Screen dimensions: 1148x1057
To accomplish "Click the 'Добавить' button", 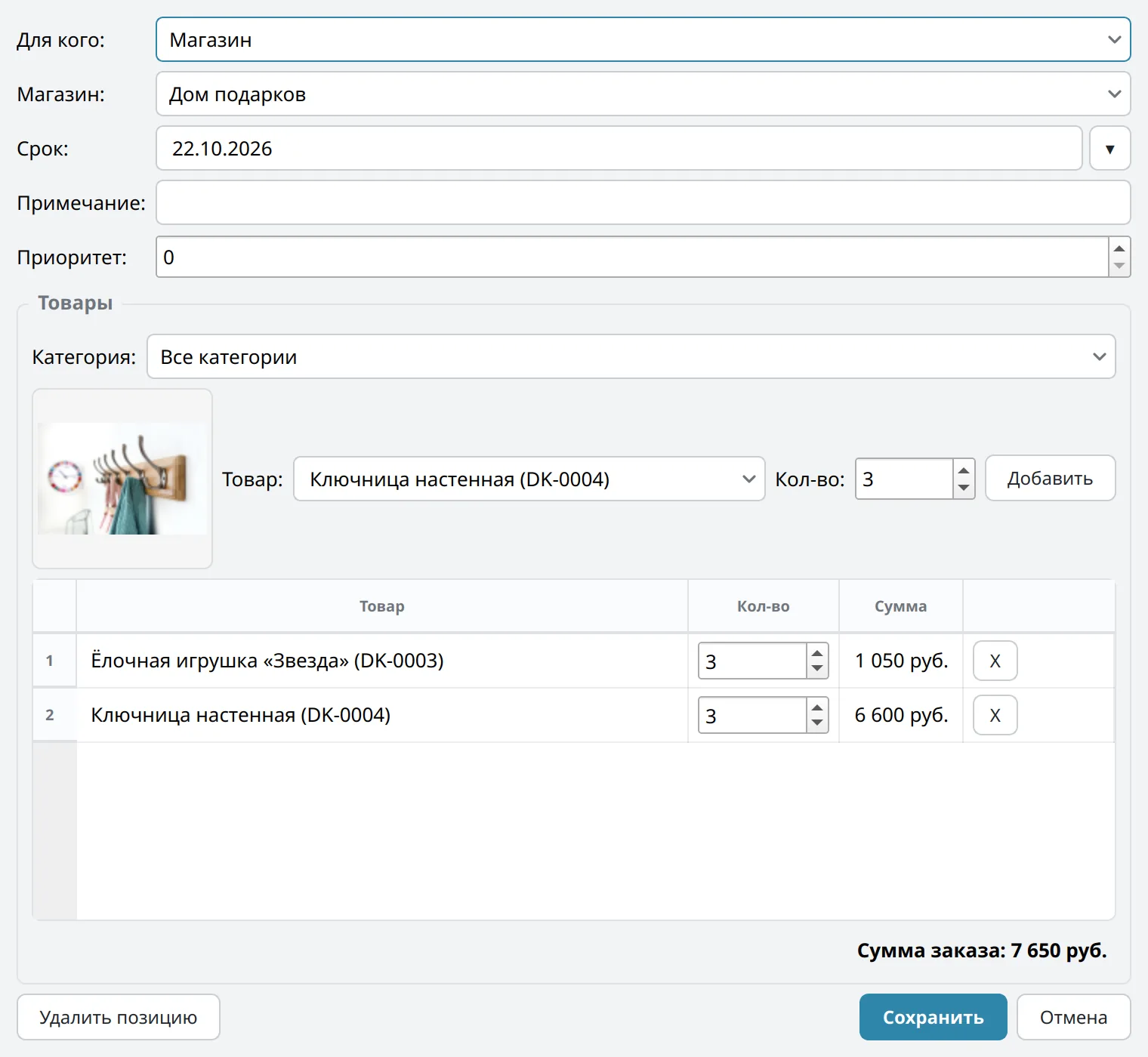I will (1050, 478).
